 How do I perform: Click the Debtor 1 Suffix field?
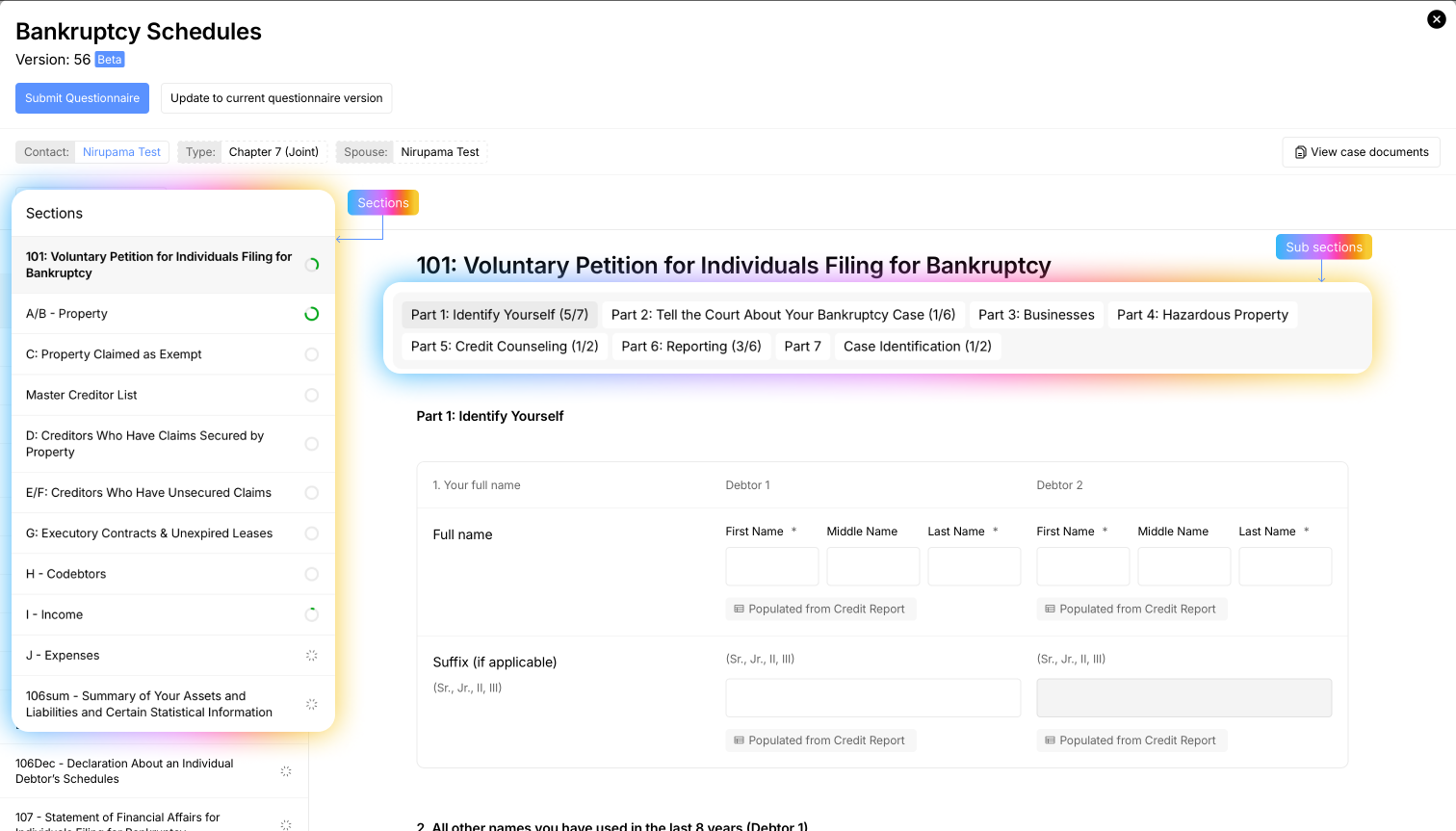pyautogui.click(x=872, y=698)
